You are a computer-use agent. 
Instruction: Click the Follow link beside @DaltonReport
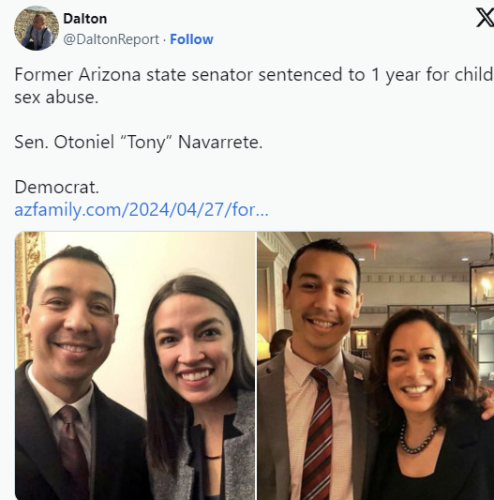click(191, 39)
